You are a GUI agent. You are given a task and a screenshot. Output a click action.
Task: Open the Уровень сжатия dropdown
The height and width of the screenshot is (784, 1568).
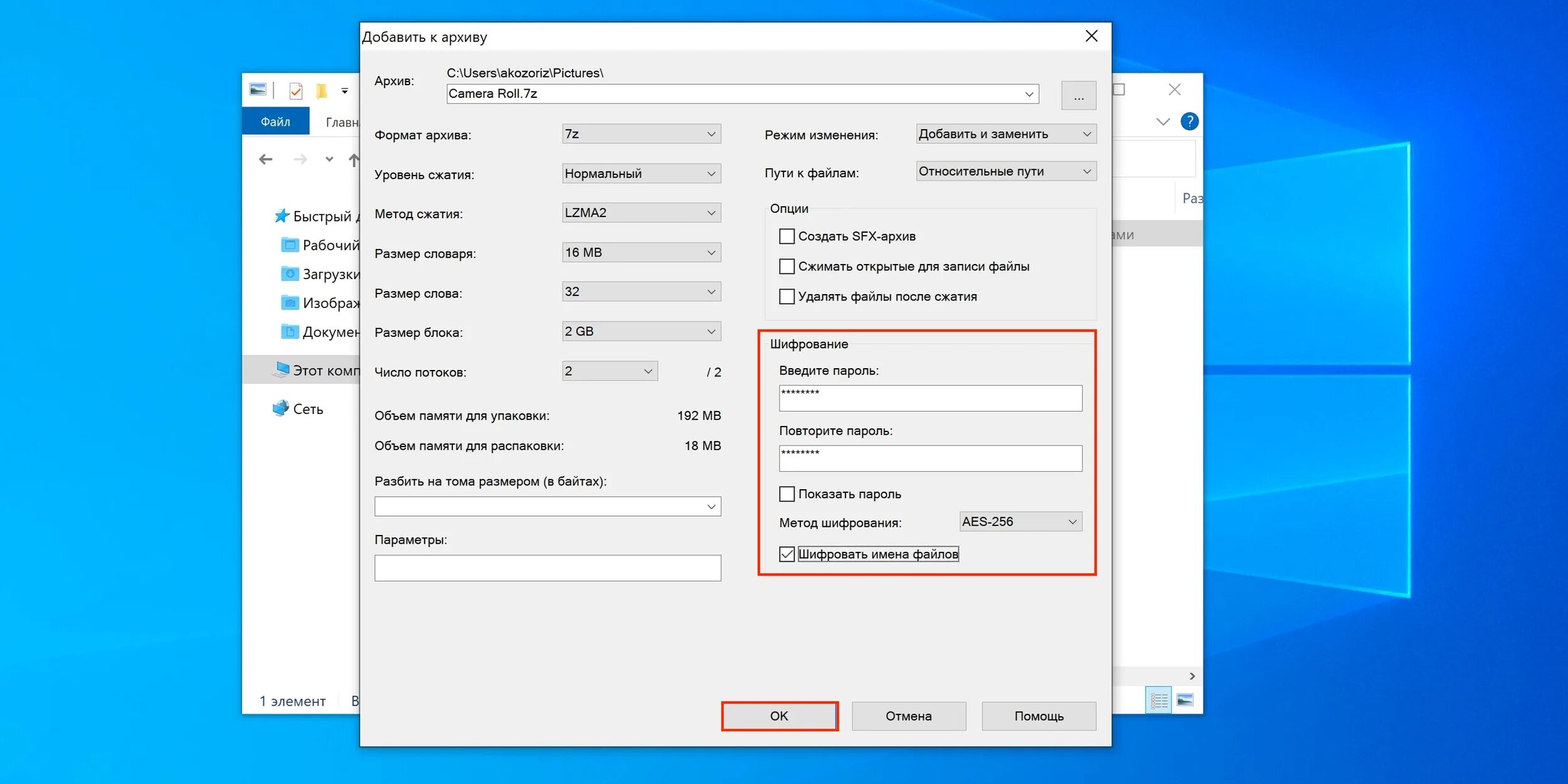641,173
